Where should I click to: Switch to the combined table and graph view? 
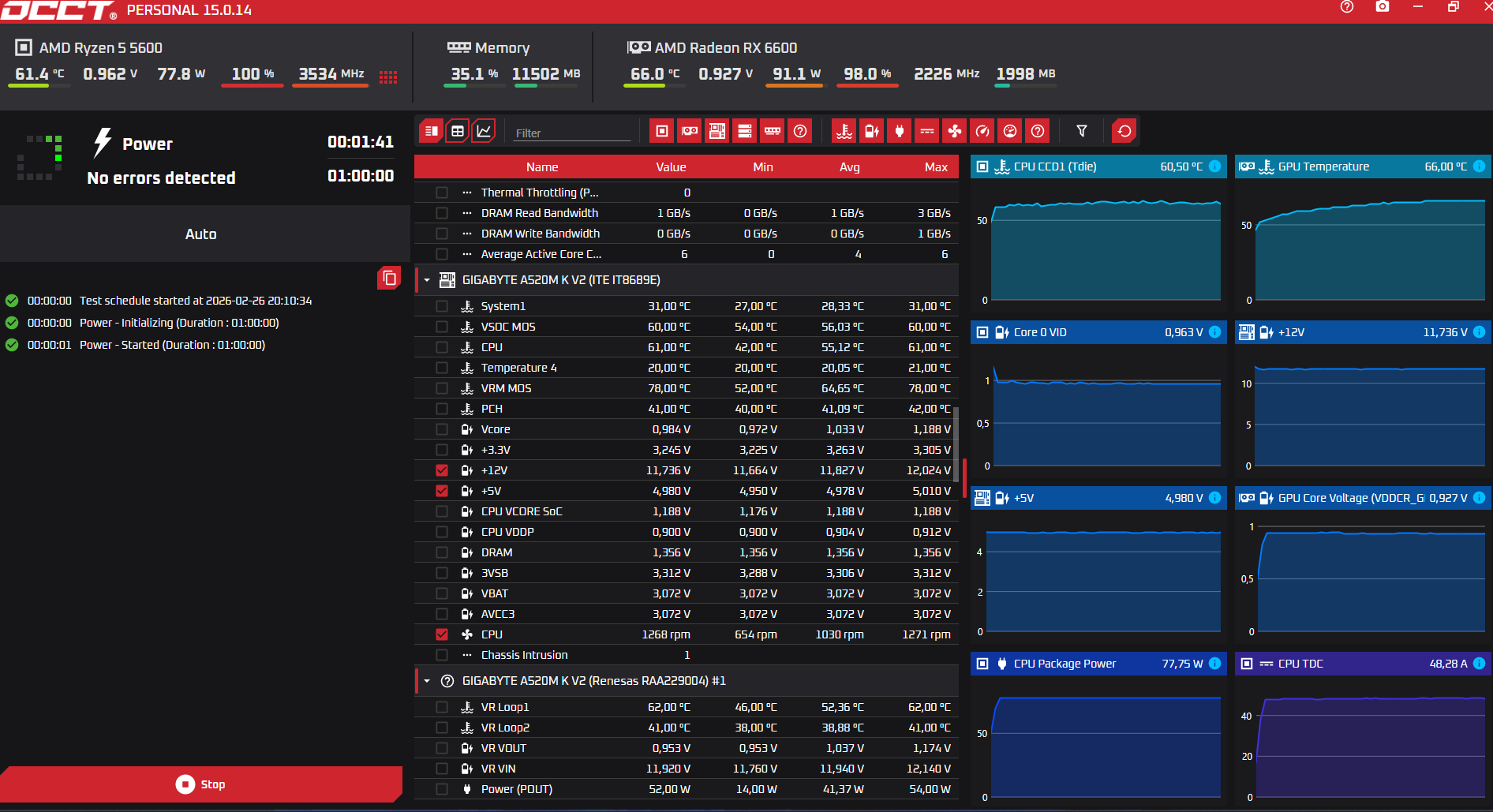(432, 132)
